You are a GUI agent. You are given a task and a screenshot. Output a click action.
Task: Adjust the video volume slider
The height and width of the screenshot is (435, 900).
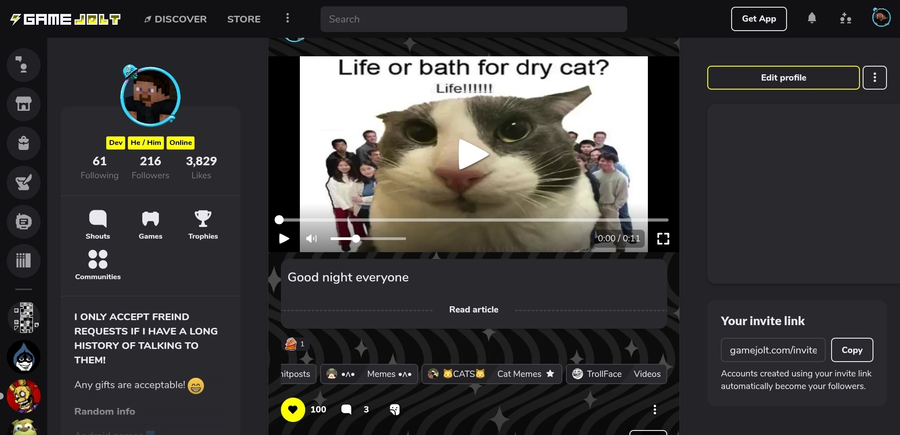pos(368,239)
